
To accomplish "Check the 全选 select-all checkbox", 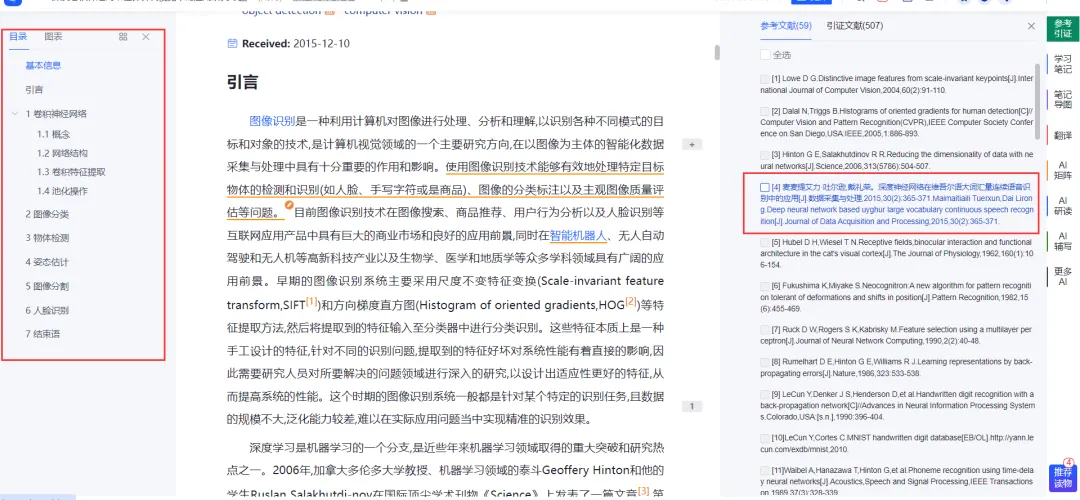I will 765,55.
